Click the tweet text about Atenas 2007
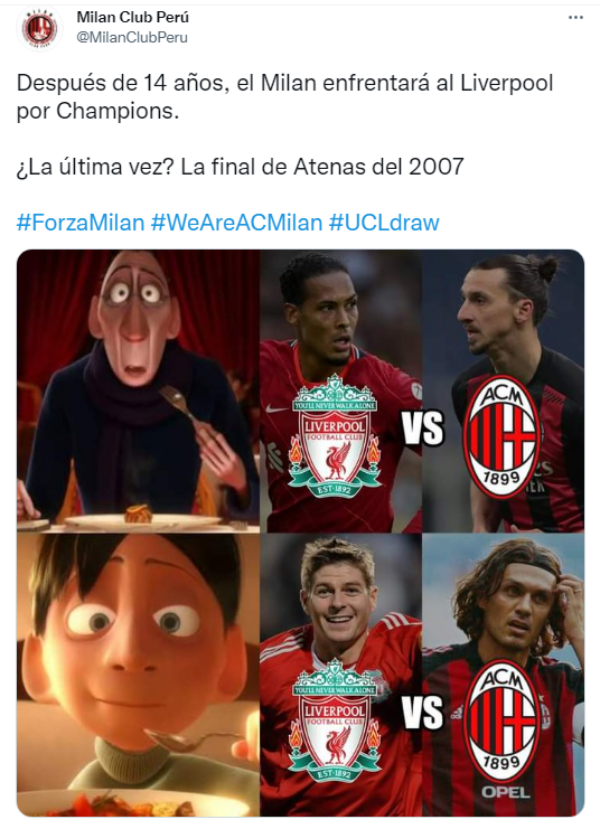This screenshot has height=829, width=600. tap(240, 167)
